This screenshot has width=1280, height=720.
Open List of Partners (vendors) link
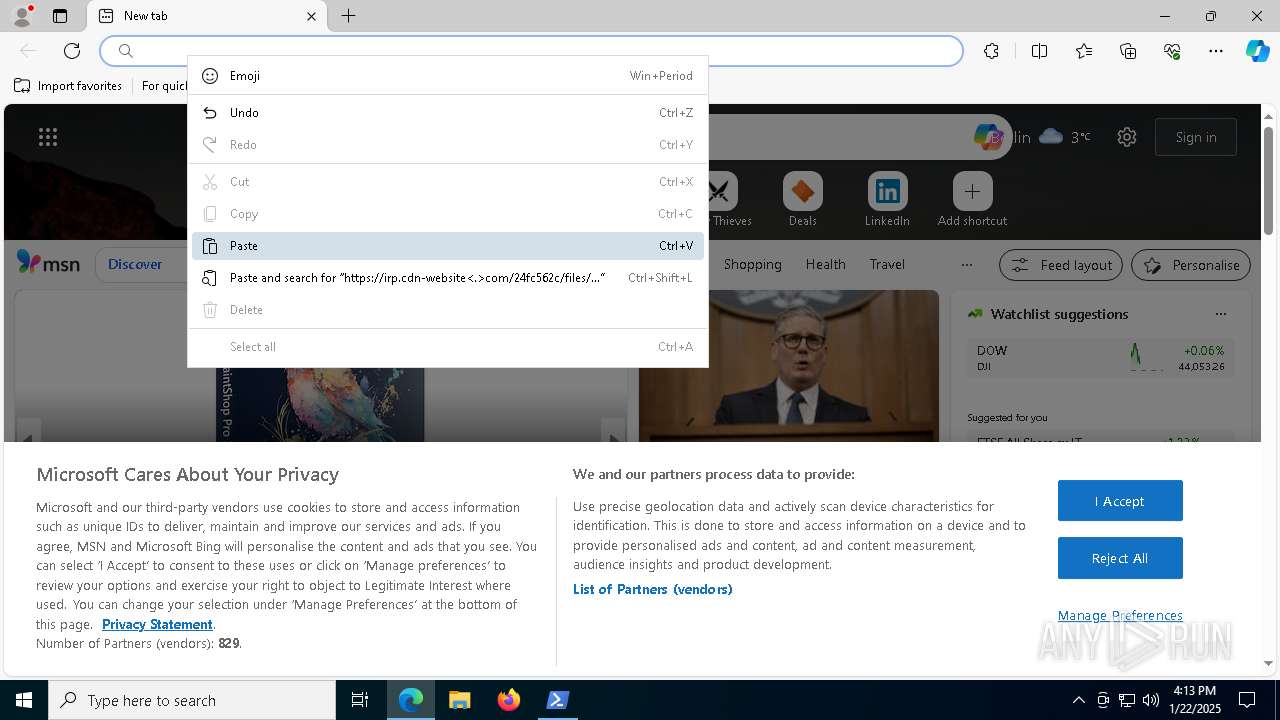tap(652, 589)
